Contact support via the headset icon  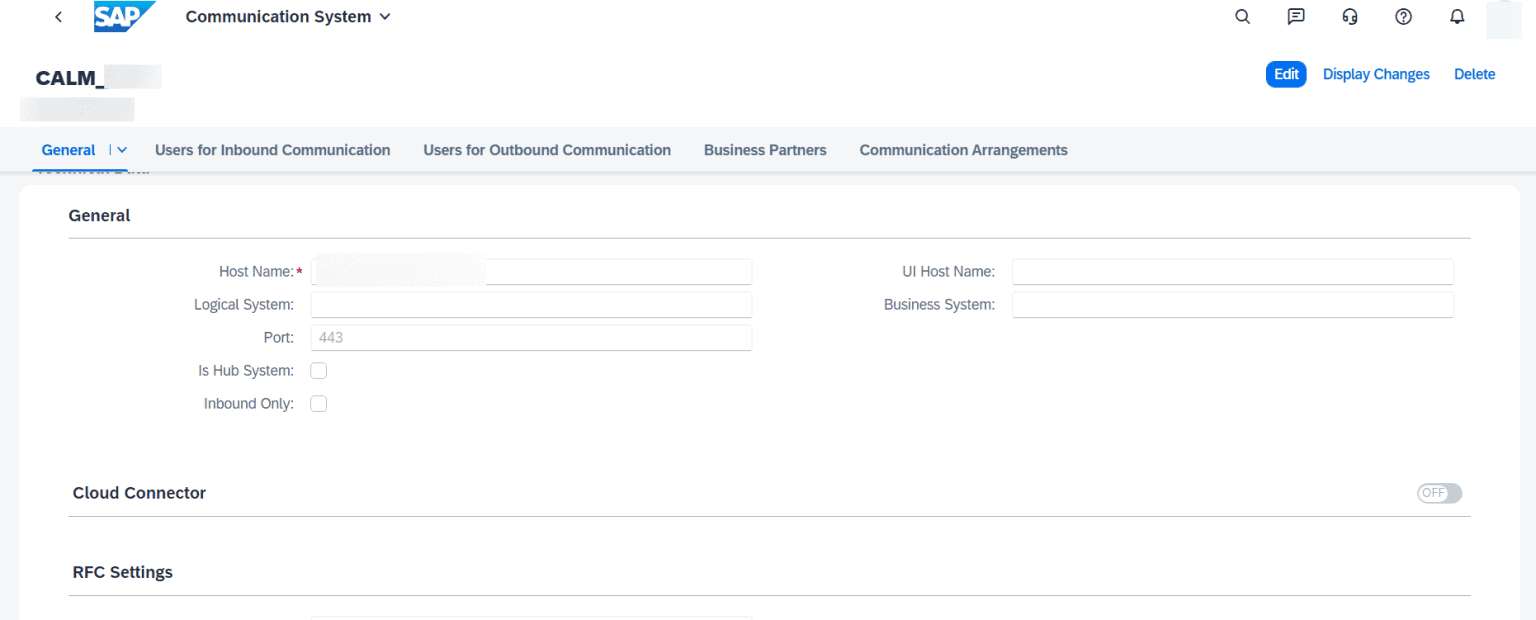(1350, 17)
